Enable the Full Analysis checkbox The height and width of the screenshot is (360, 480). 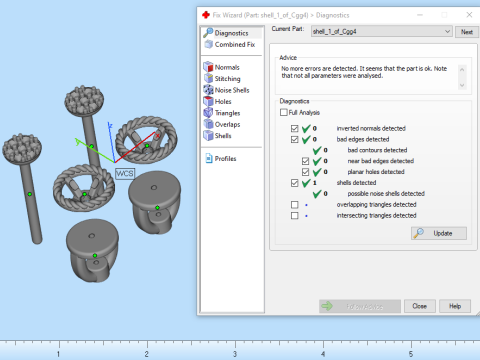[284, 112]
